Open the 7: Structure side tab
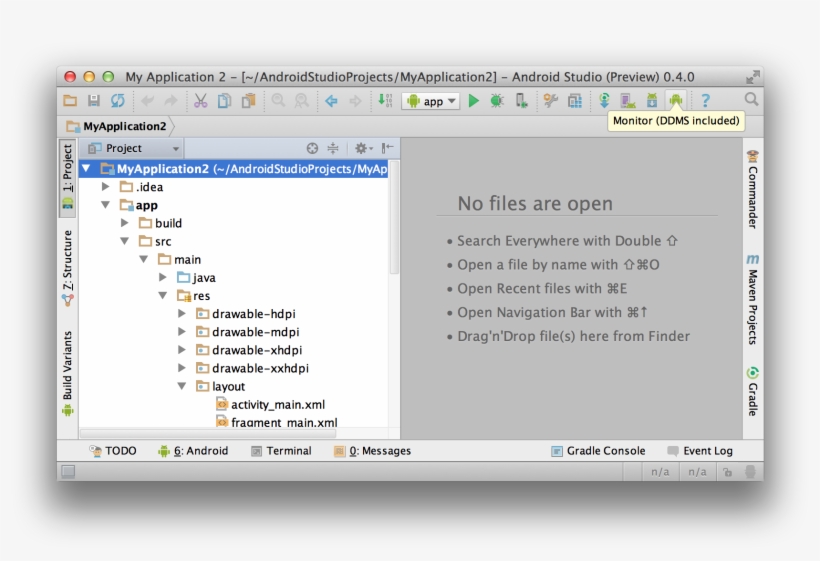Screen dimensions: 820x561 pyautogui.click(x=67, y=268)
